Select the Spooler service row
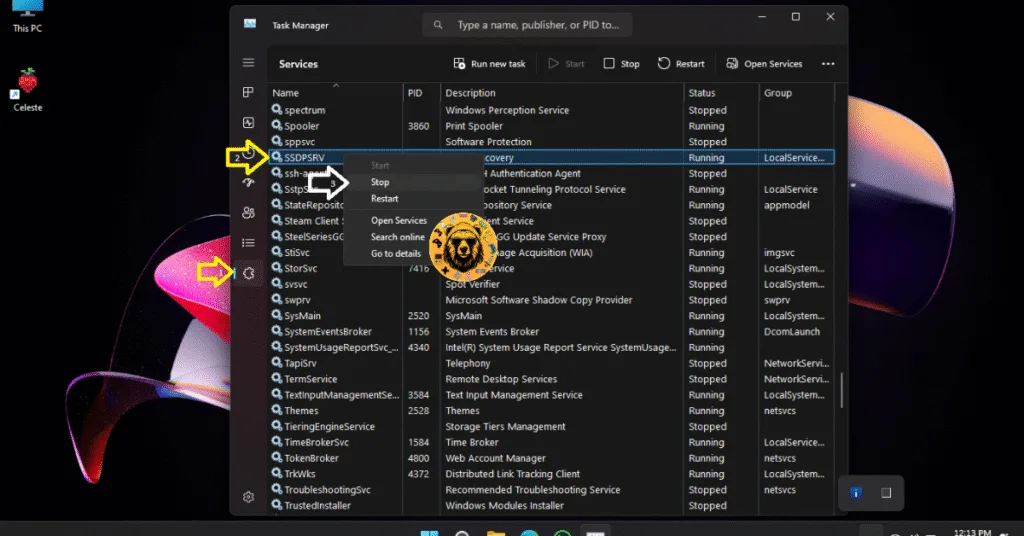 552,126
